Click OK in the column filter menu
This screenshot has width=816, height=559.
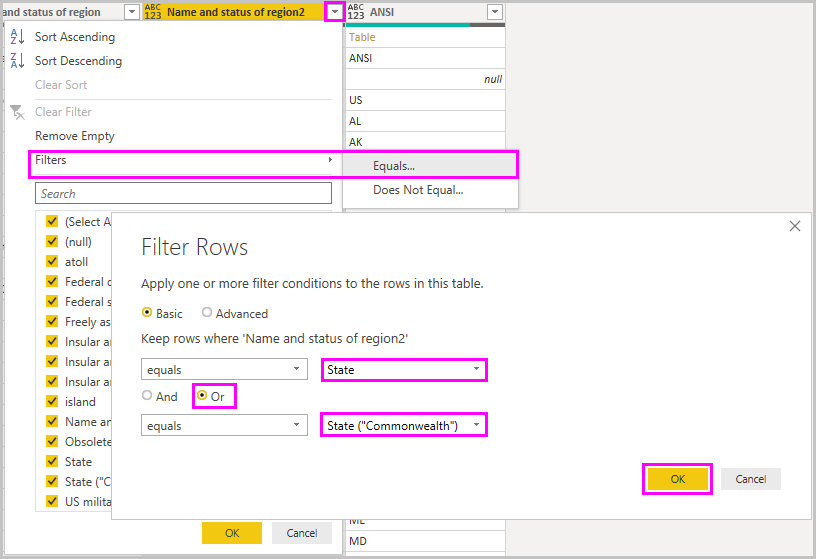pos(232,533)
